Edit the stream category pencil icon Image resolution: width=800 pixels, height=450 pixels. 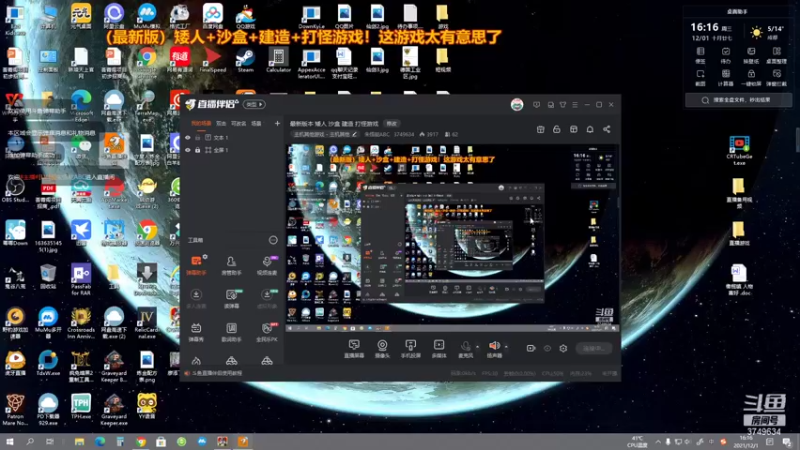point(355,135)
